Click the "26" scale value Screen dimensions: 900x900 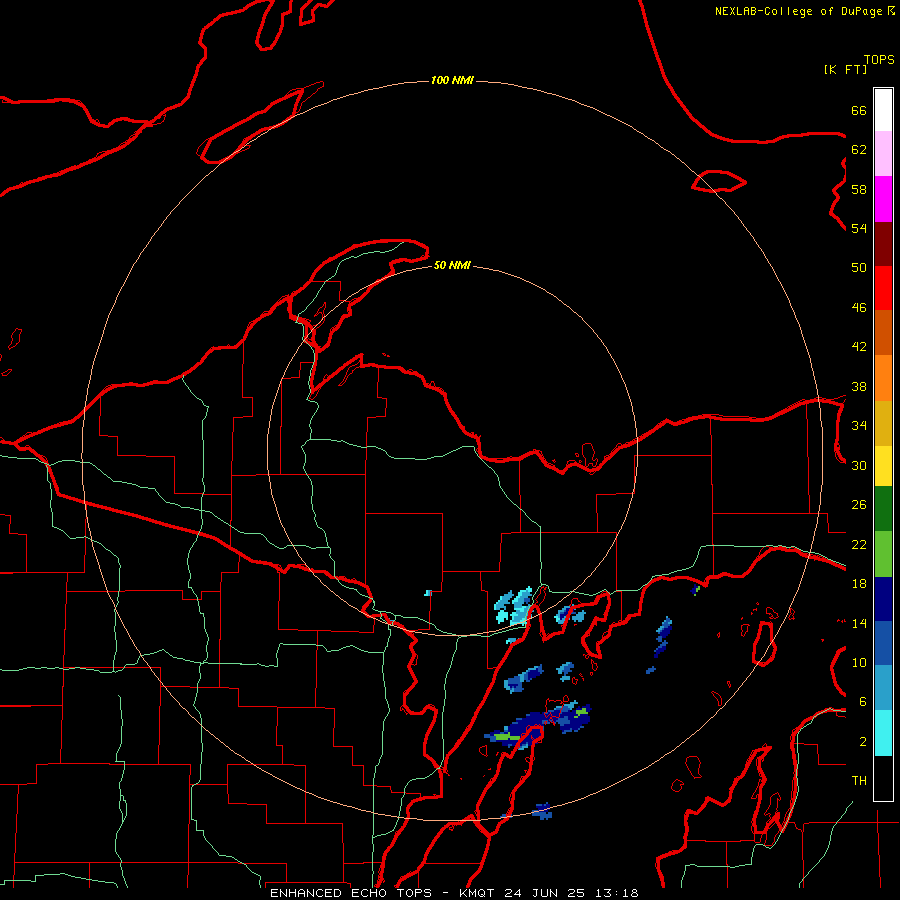click(859, 505)
